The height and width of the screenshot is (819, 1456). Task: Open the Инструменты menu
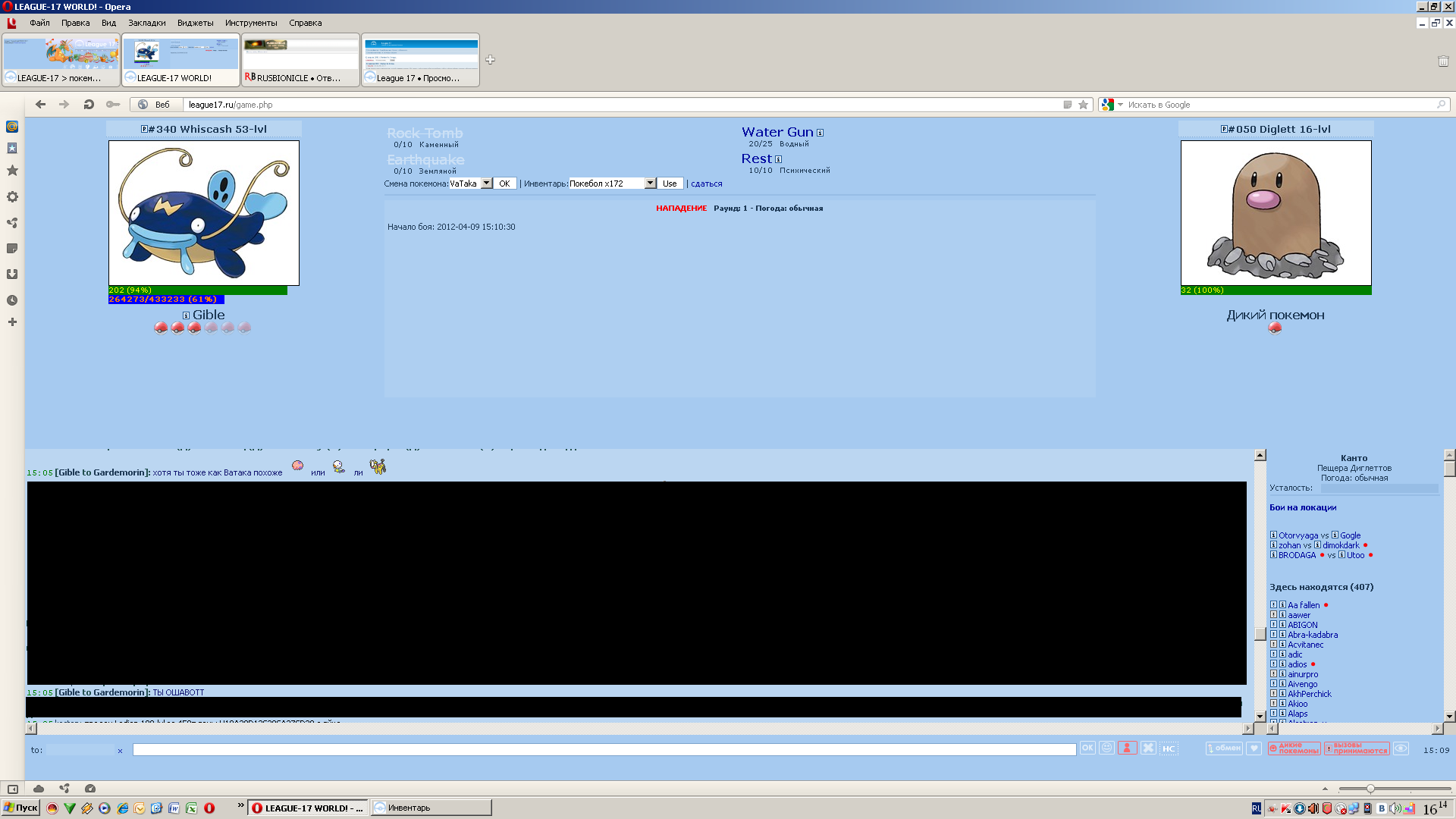point(251,23)
